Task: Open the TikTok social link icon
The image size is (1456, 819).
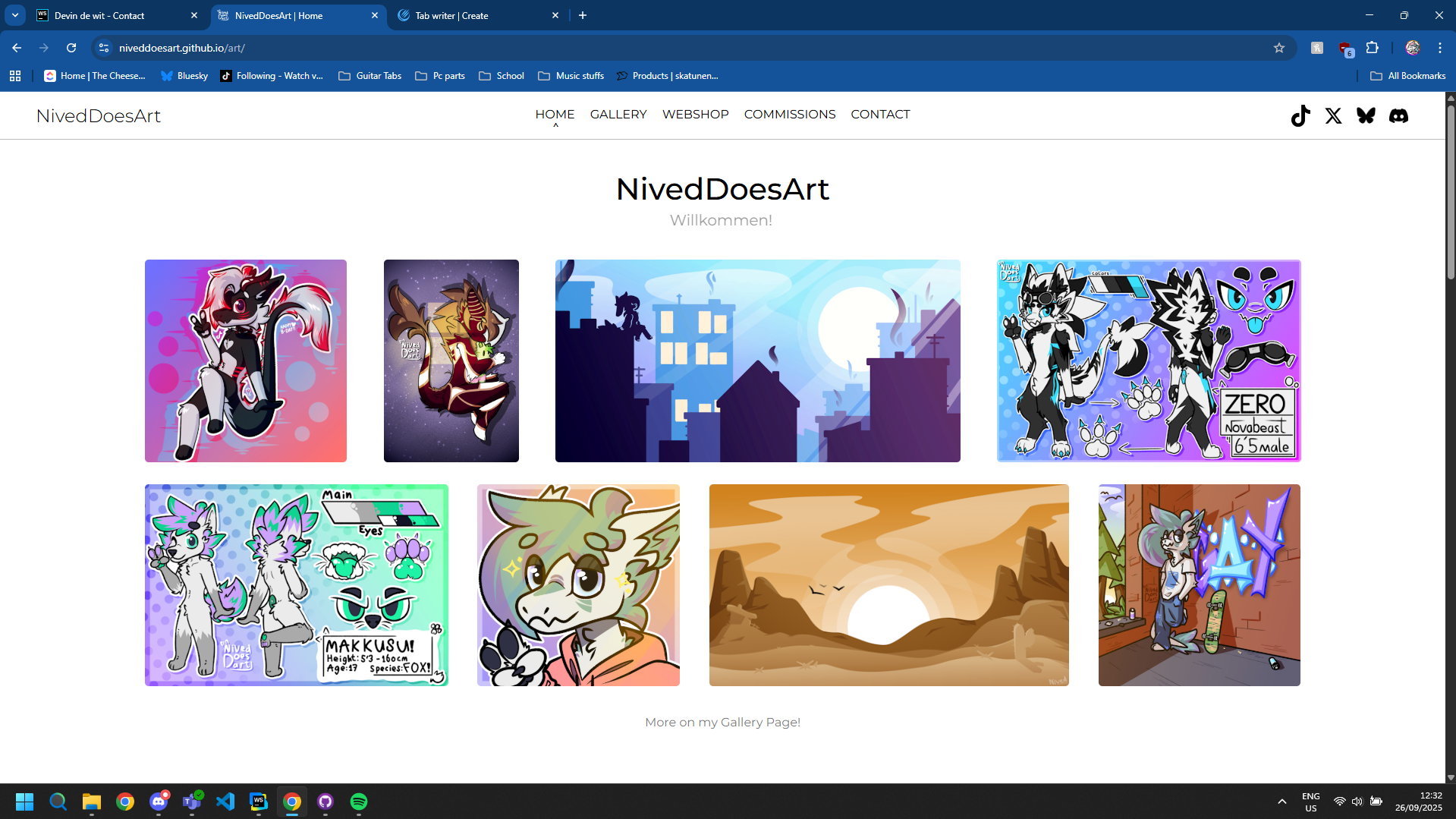Action: pyautogui.click(x=1300, y=115)
